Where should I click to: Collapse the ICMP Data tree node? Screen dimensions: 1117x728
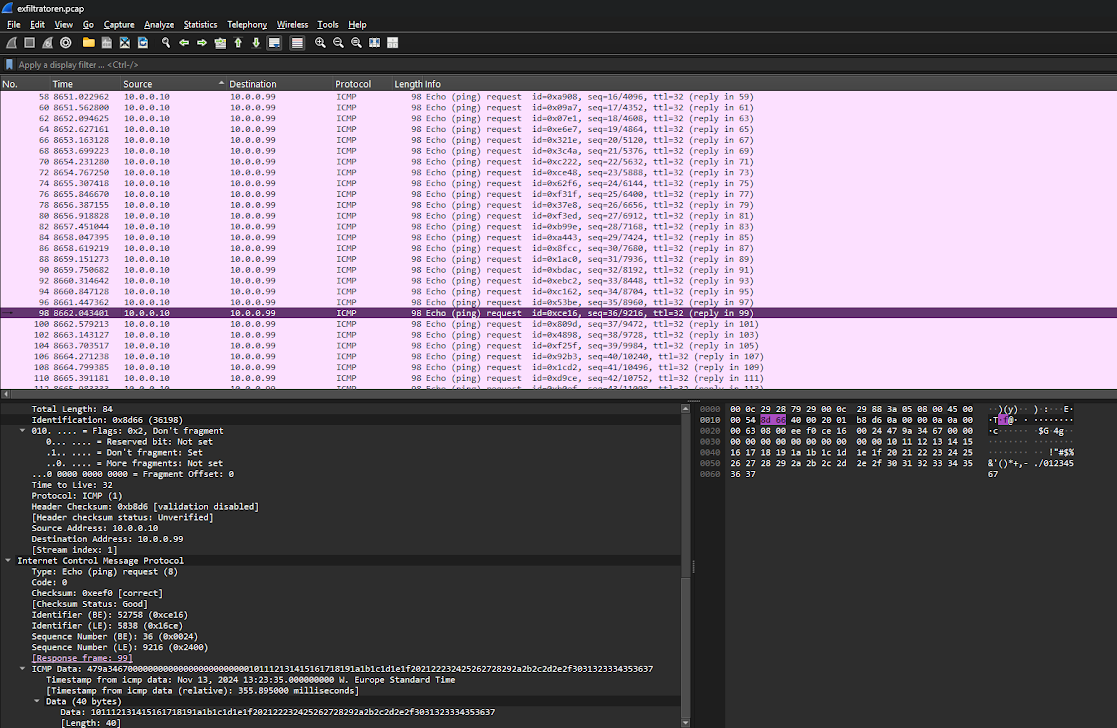tap(22, 669)
